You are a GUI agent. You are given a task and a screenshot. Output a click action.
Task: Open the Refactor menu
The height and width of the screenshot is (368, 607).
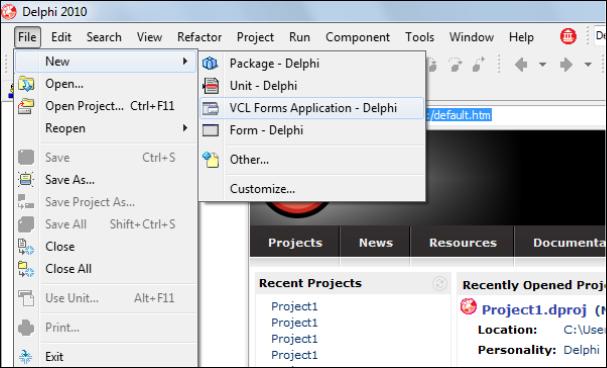[199, 37]
